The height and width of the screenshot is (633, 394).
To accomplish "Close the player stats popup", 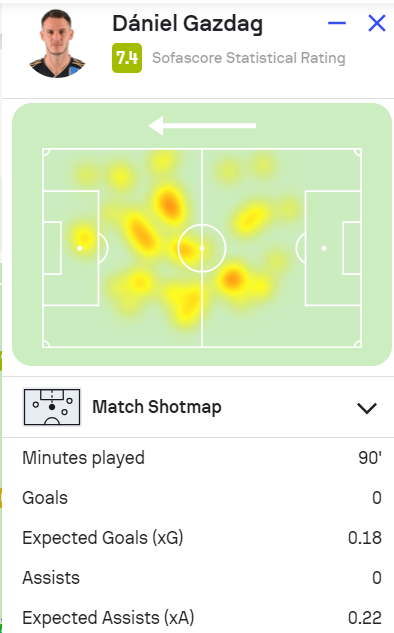I will pyautogui.click(x=377, y=23).
